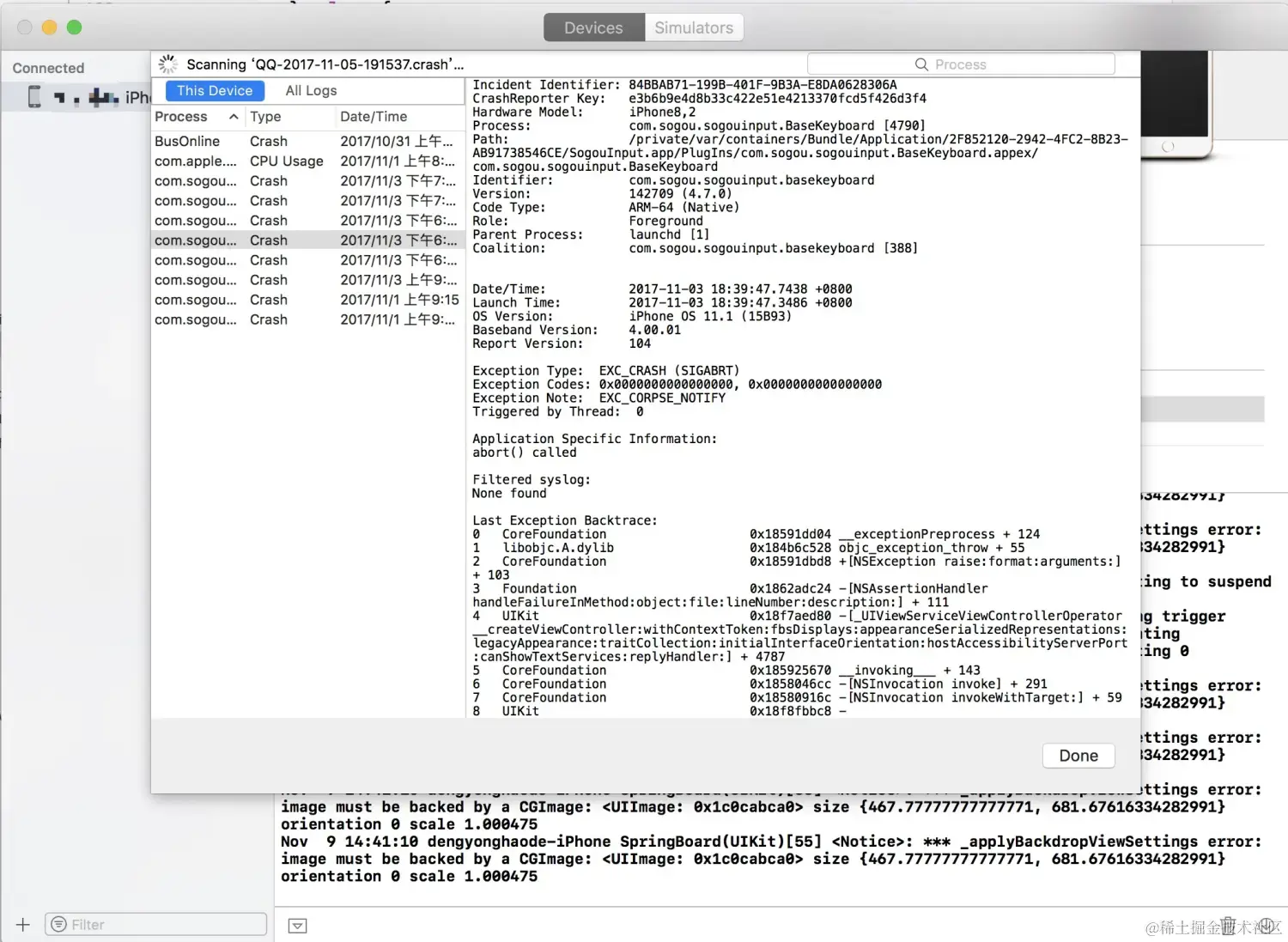Click the Scanning crash file status text
1288x942 pixels.
(325, 64)
